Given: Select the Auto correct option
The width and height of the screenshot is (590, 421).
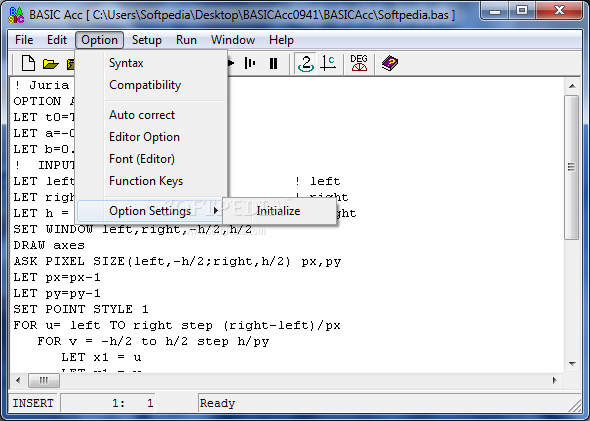Looking at the screenshot, I should pos(151,115).
